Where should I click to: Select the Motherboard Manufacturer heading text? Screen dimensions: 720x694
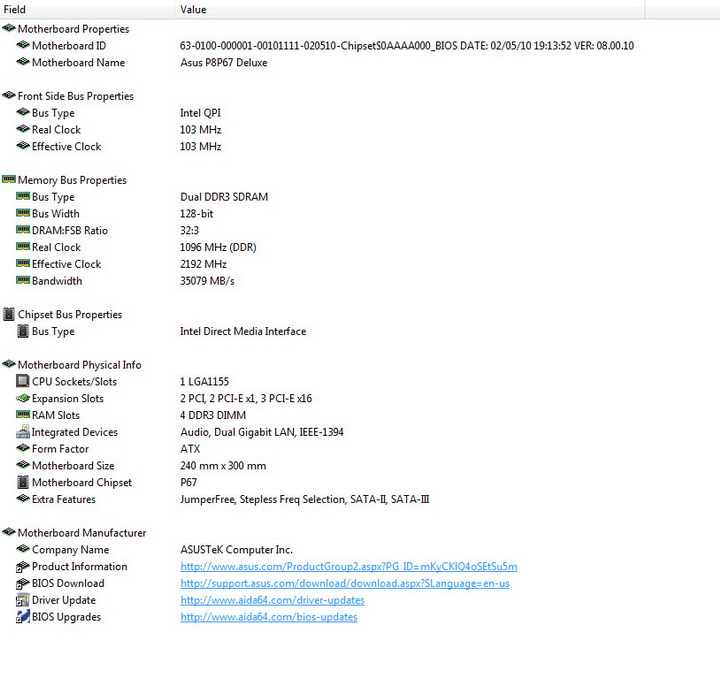coord(82,533)
